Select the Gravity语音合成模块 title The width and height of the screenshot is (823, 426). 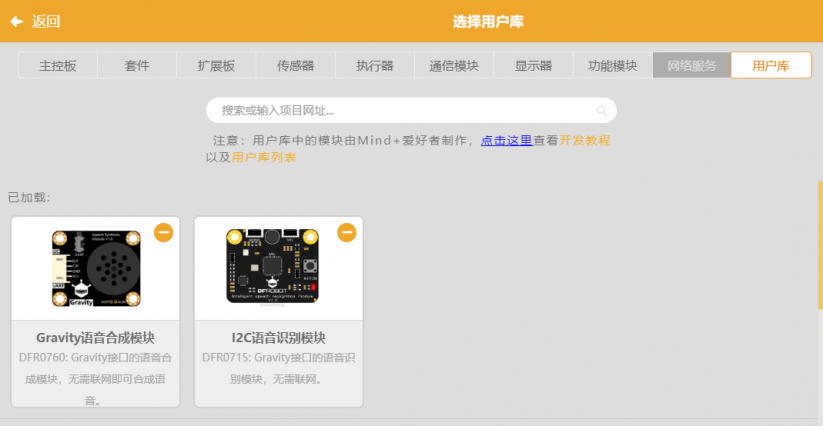[96, 338]
